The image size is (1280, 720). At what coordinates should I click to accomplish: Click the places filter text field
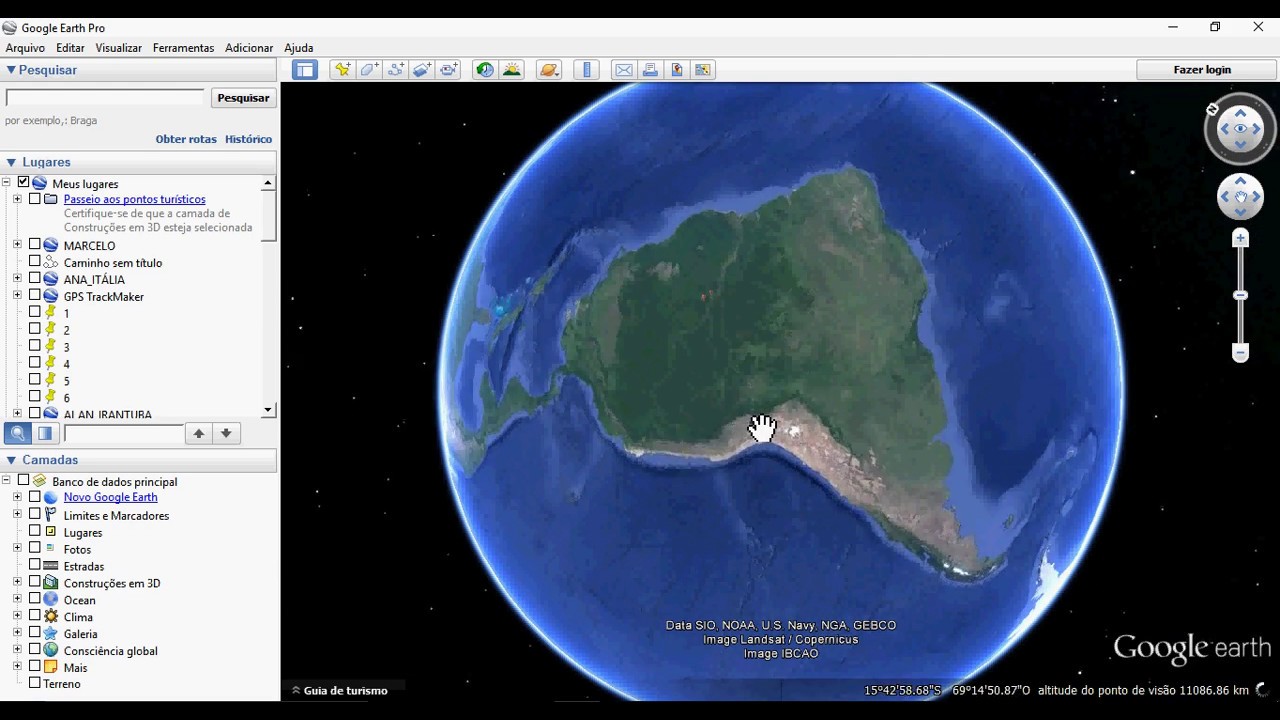[123, 433]
